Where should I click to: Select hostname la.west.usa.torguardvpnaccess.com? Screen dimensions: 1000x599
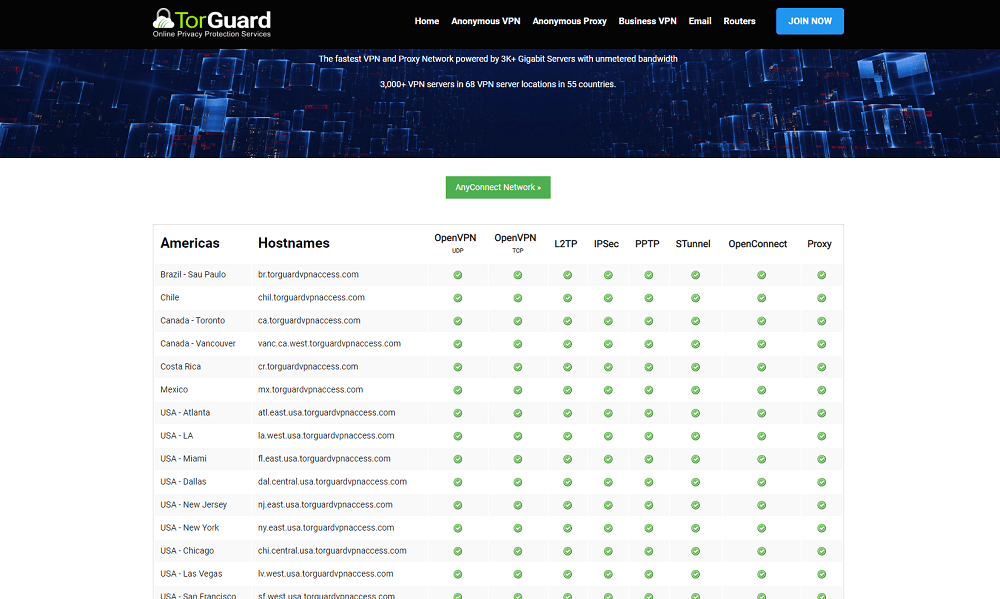326,435
